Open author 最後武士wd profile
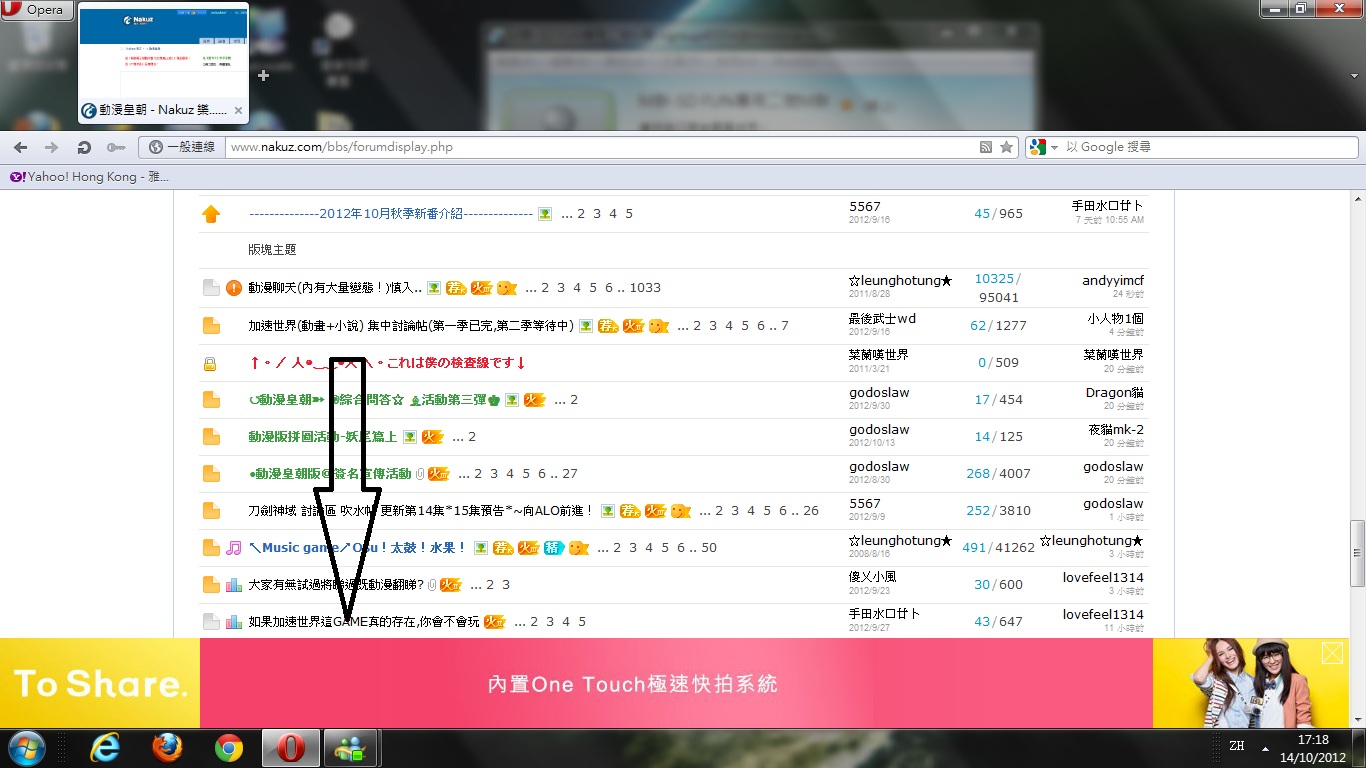Screen dimensions: 1366x768 click(x=882, y=319)
